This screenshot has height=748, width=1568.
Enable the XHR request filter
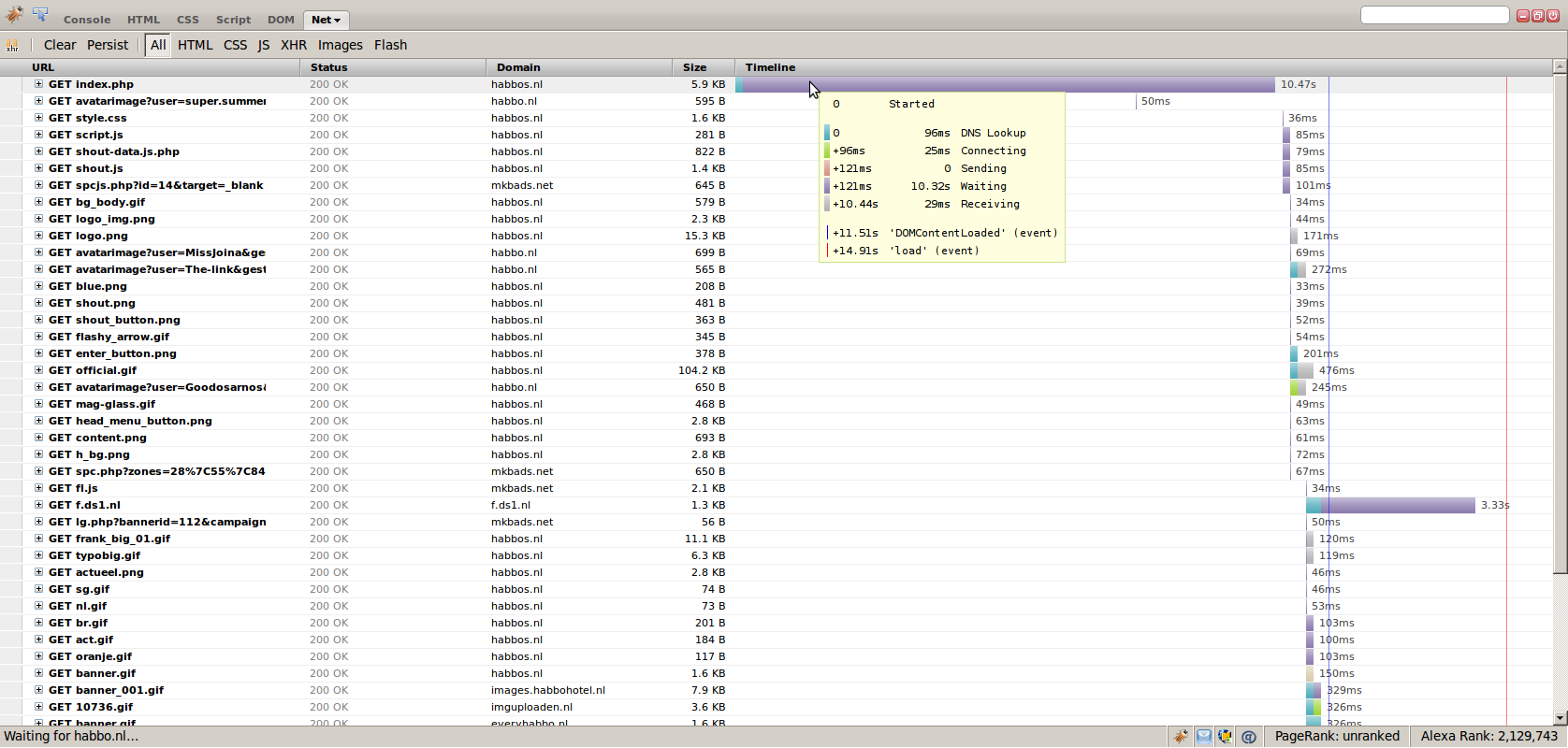click(x=294, y=45)
